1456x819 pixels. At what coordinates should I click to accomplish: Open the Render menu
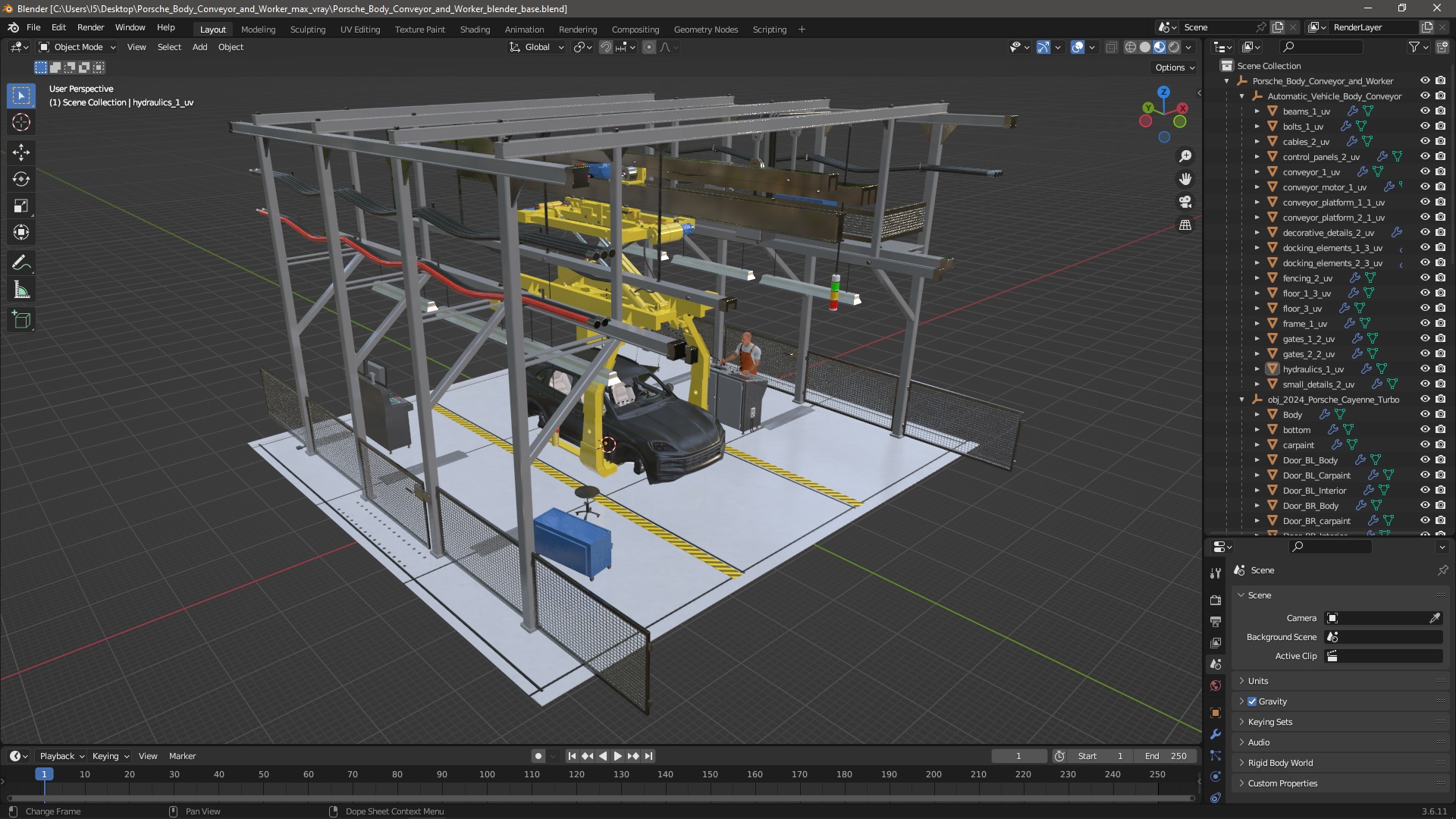point(90,27)
